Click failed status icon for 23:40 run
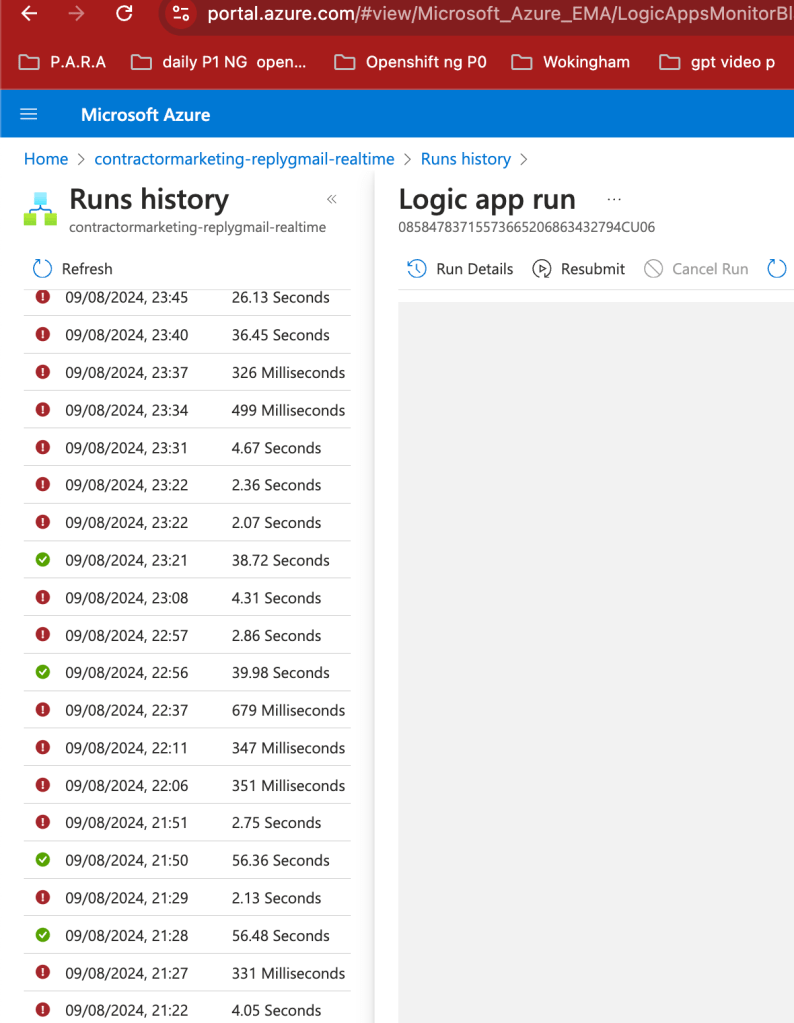794x1023 pixels. (43, 335)
